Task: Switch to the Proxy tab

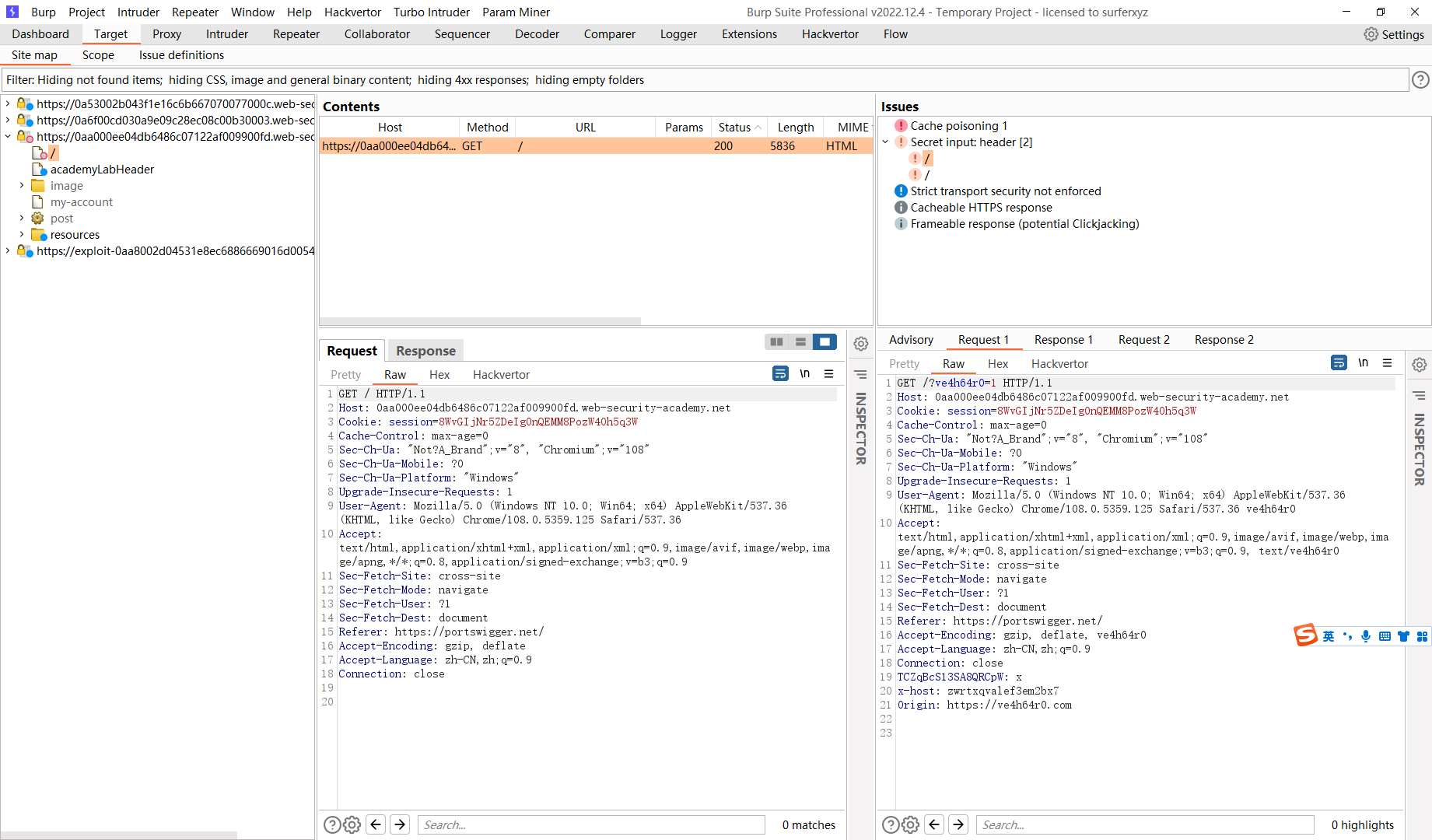Action: (x=166, y=34)
